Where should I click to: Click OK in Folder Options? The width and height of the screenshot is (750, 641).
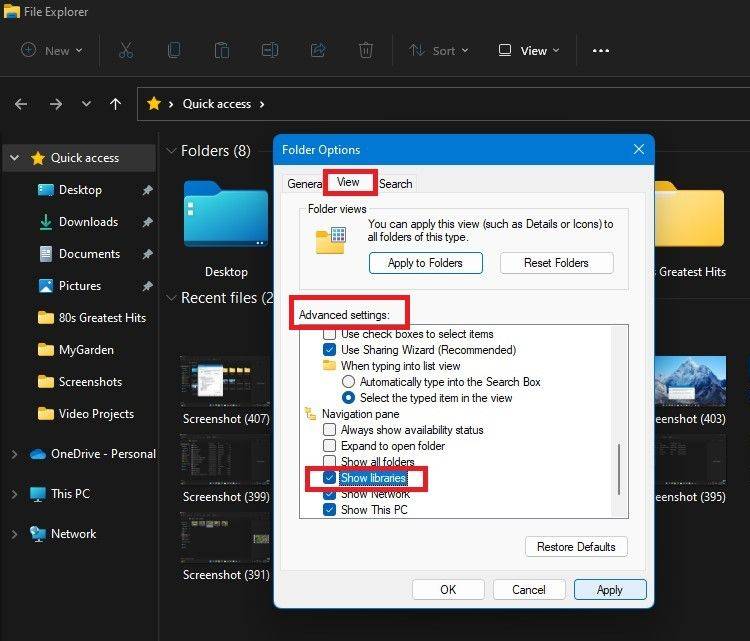click(448, 589)
